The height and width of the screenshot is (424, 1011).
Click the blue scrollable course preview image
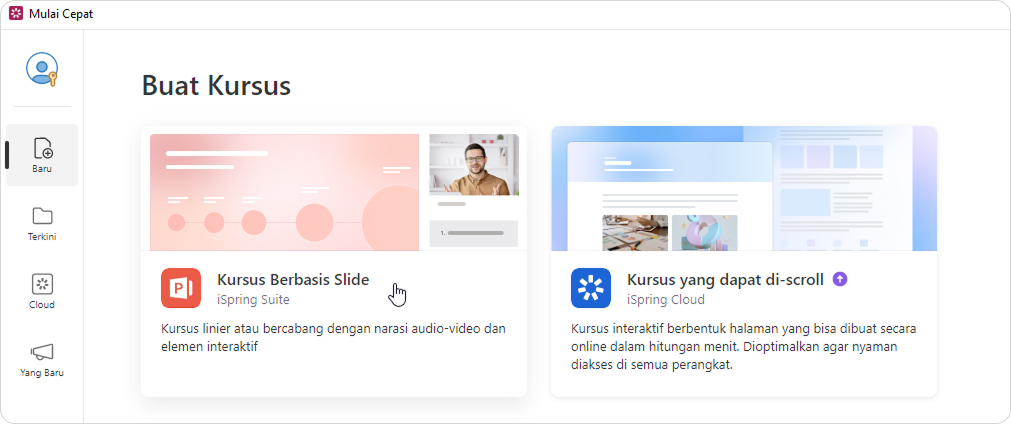pos(744,188)
